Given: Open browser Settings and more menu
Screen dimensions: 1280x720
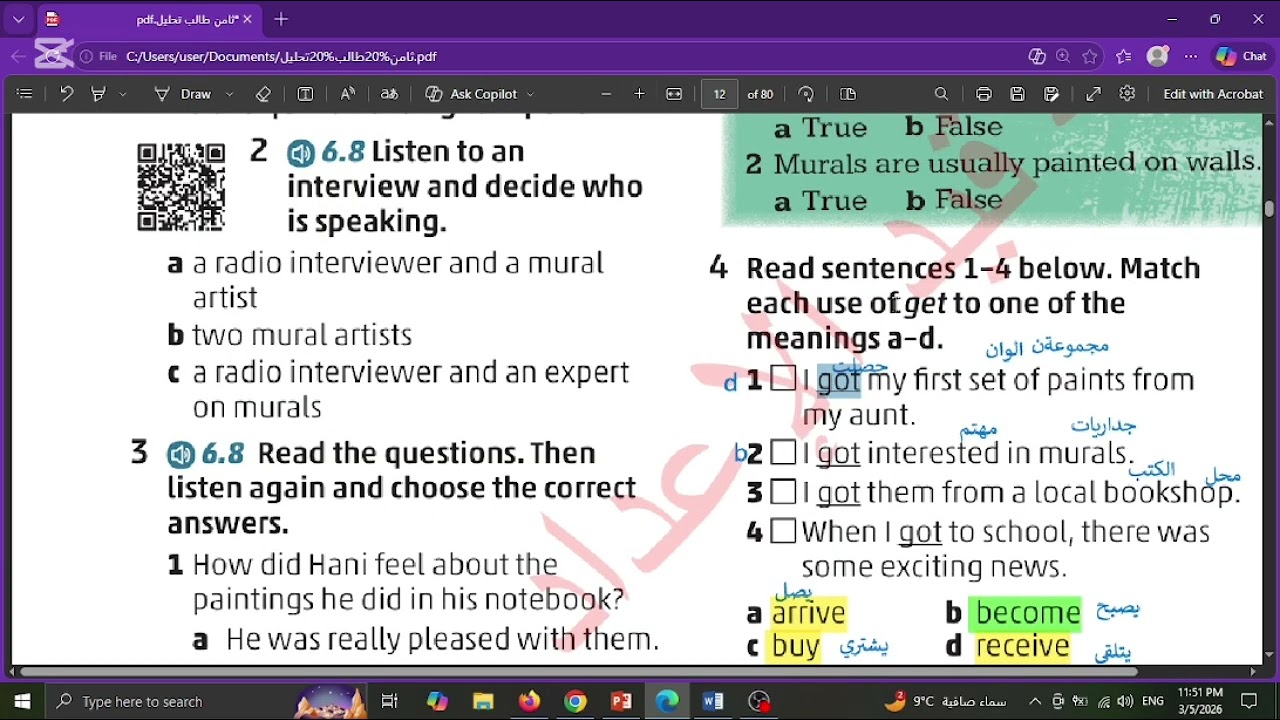Looking at the screenshot, I should [1190, 57].
